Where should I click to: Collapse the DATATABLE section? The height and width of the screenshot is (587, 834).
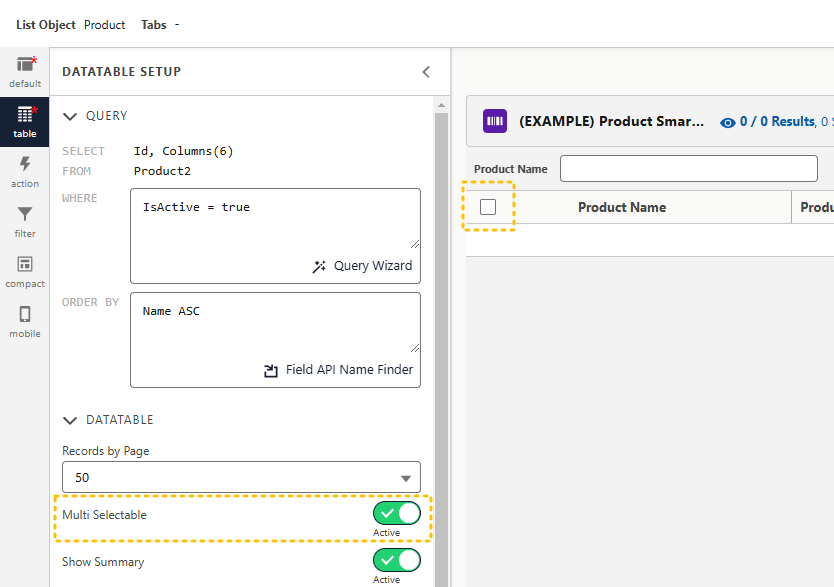coord(70,420)
